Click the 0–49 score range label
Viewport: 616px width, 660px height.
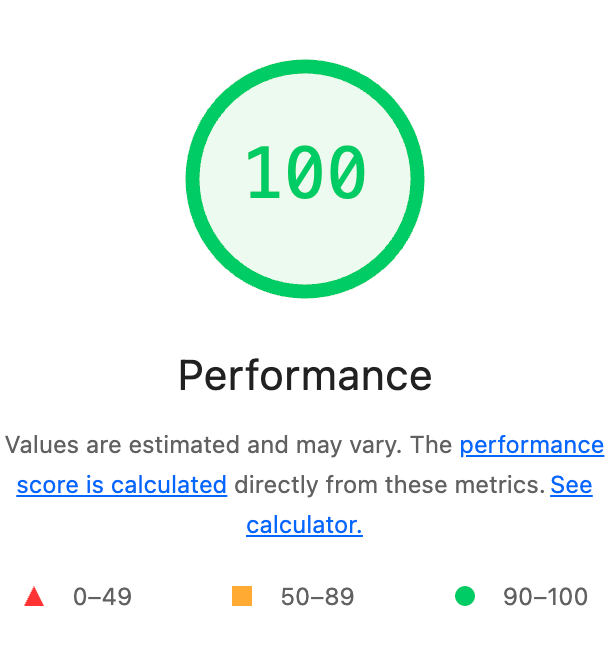[x=102, y=598]
